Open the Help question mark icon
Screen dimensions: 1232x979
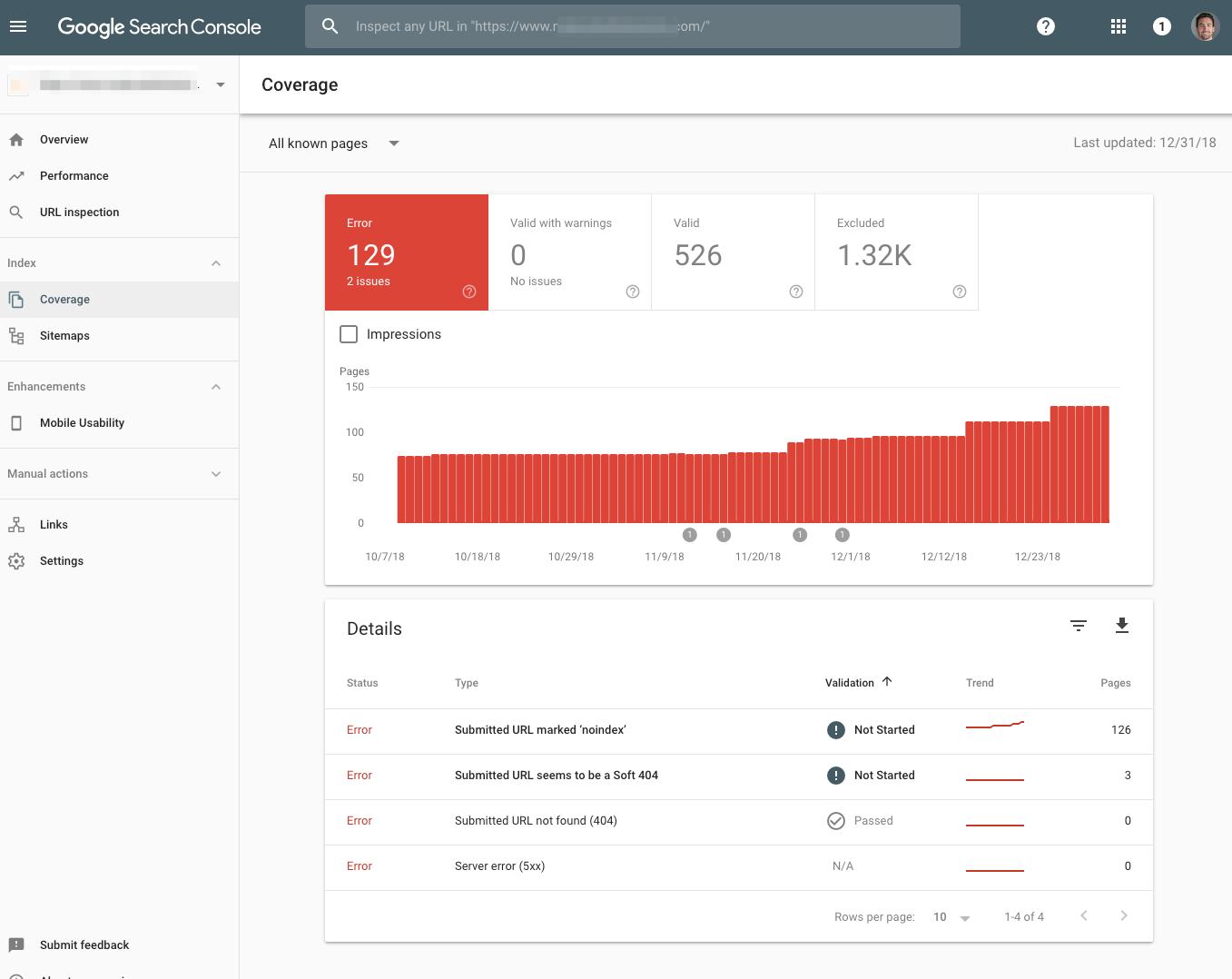point(1046,26)
